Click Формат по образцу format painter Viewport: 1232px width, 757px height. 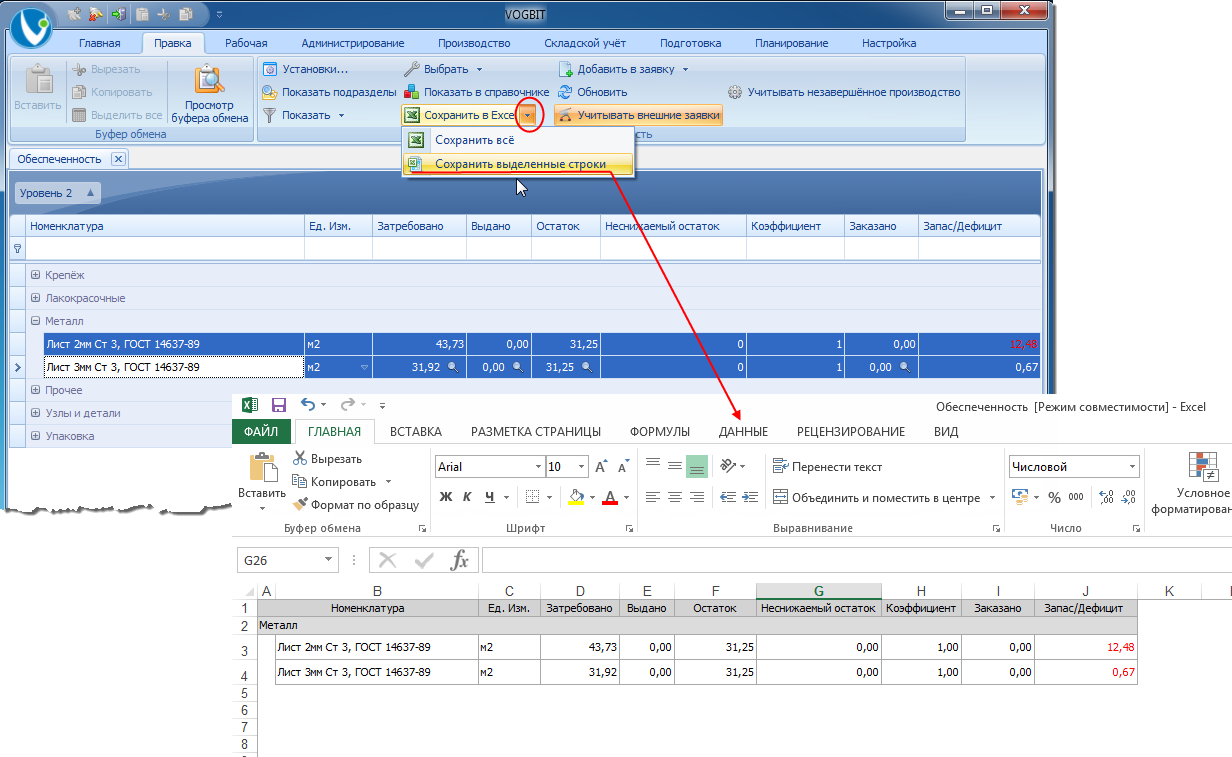pyautogui.click(x=356, y=505)
